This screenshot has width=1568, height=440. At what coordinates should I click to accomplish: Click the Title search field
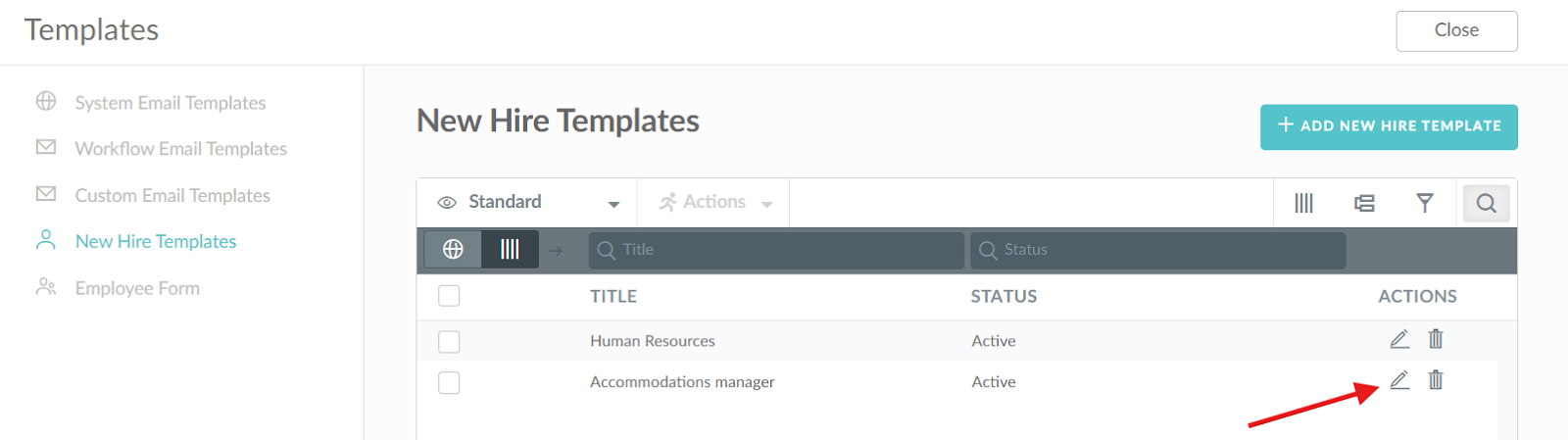(x=776, y=250)
